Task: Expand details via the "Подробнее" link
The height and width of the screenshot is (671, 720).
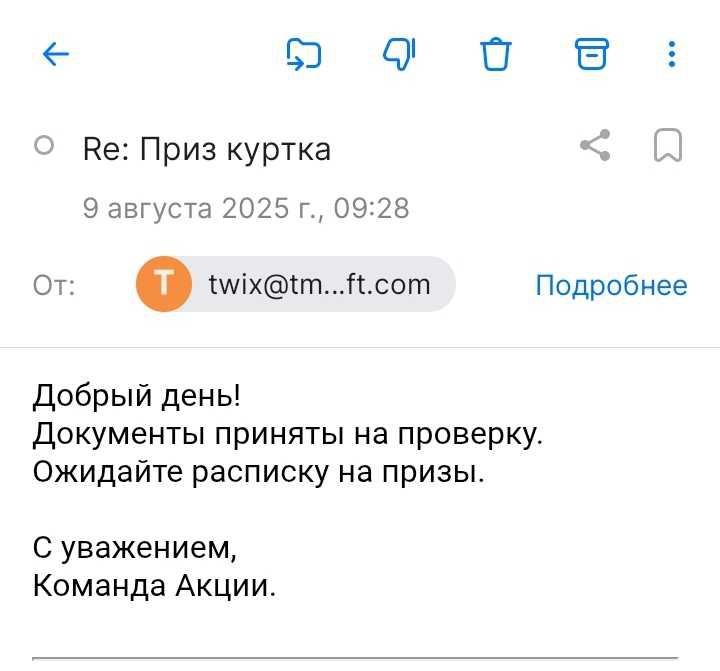Action: (611, 286)
